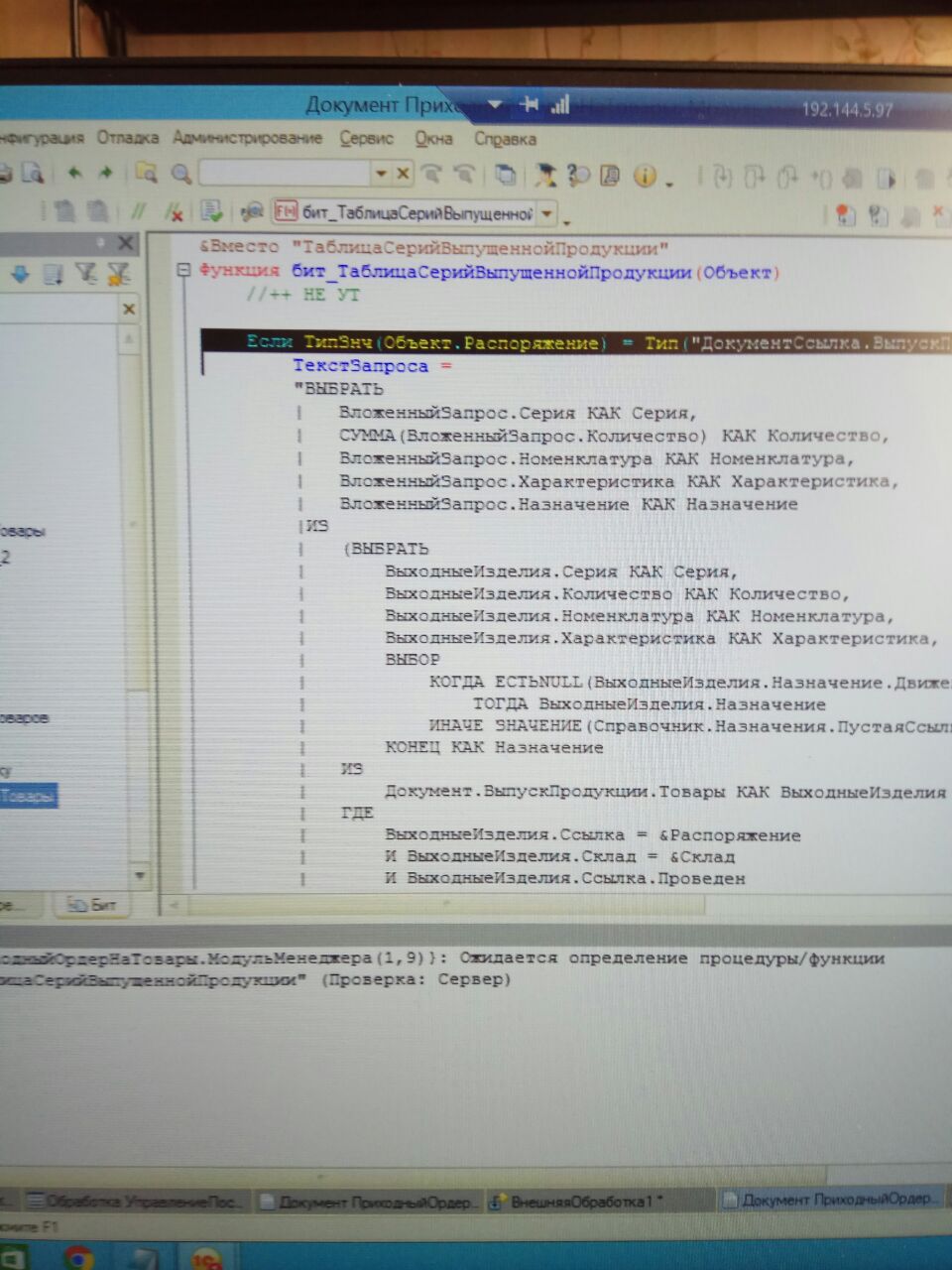Click the green forward navigation arrow
952x1270 pixels.
(105, 173)
